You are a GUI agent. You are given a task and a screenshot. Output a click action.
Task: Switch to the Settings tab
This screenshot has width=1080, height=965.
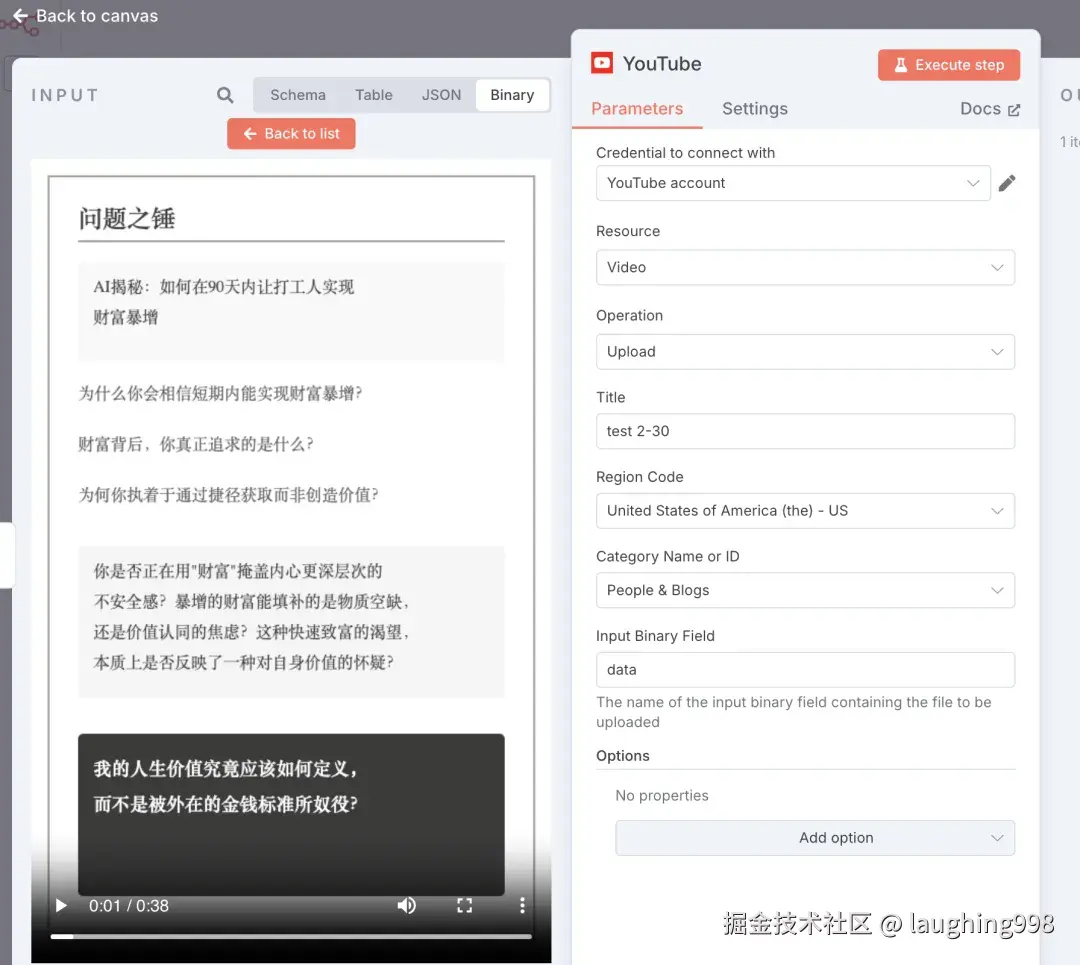point(755,108)
